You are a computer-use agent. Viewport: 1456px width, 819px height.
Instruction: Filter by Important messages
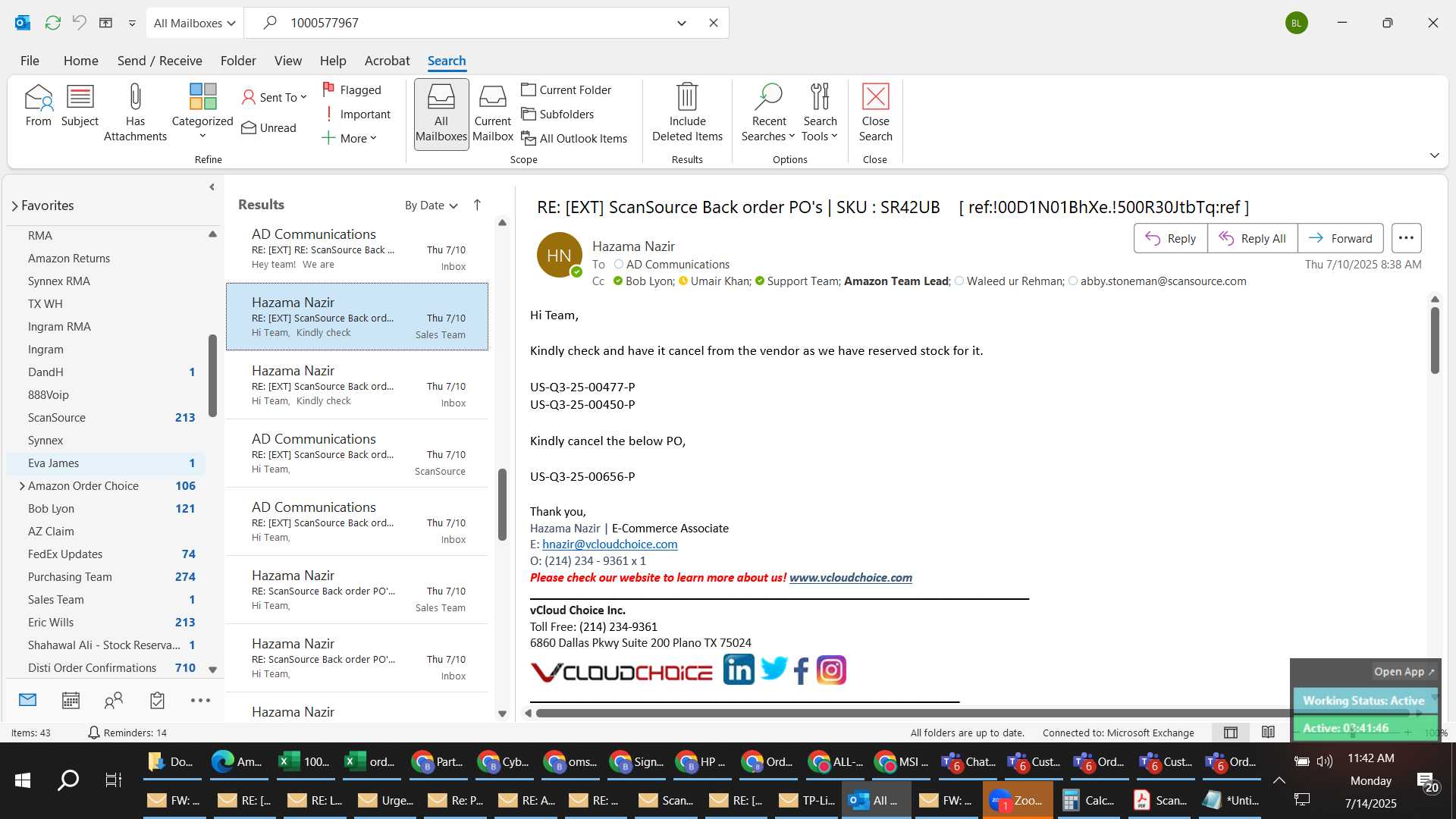356,114
